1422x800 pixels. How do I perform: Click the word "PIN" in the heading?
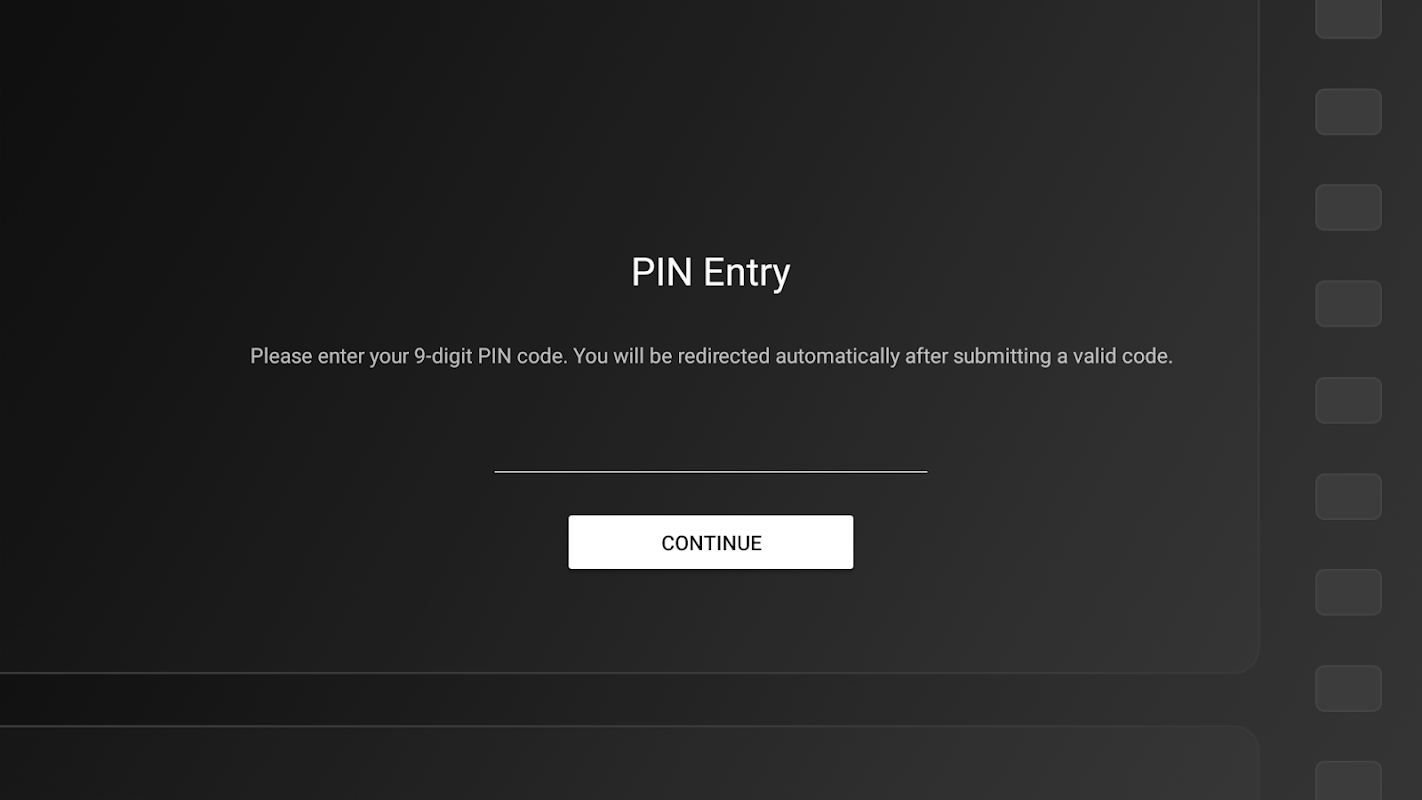661,272
